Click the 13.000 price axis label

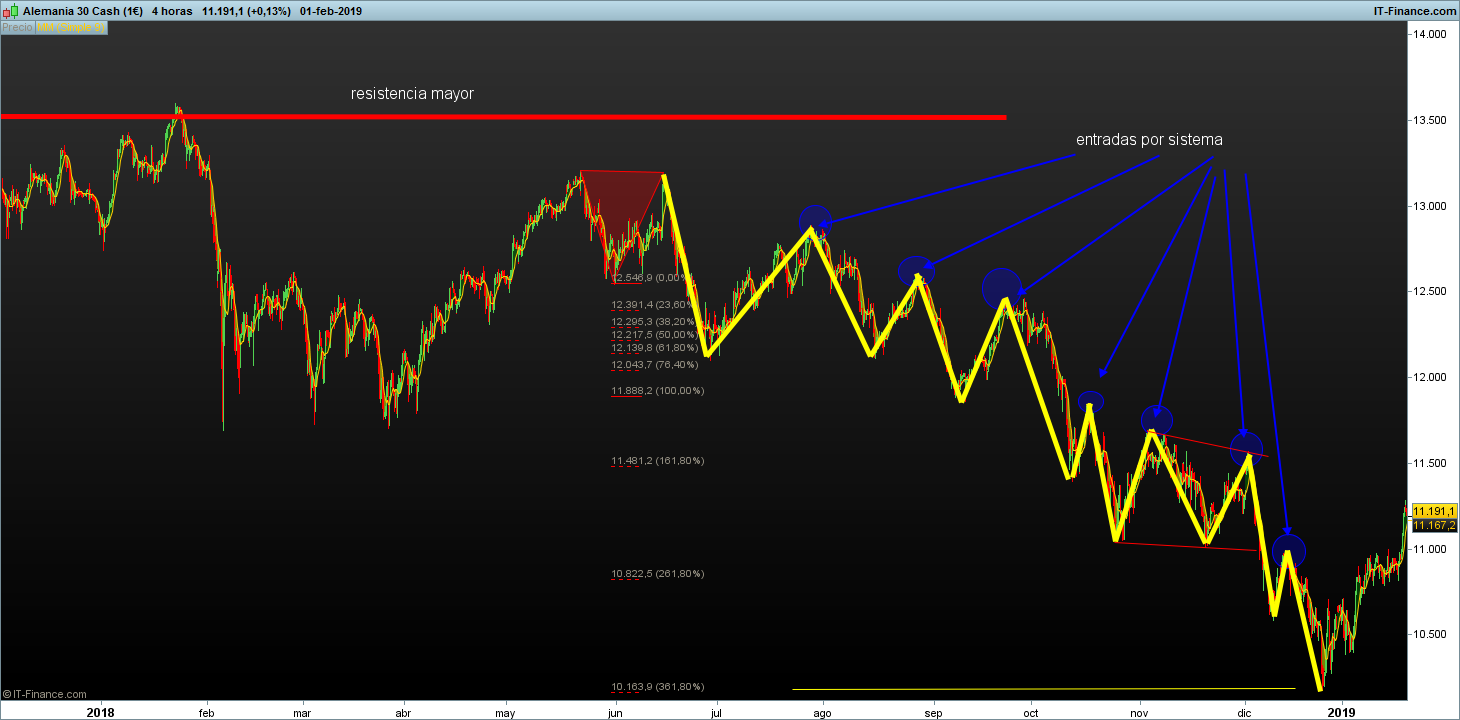(1428, 206)
